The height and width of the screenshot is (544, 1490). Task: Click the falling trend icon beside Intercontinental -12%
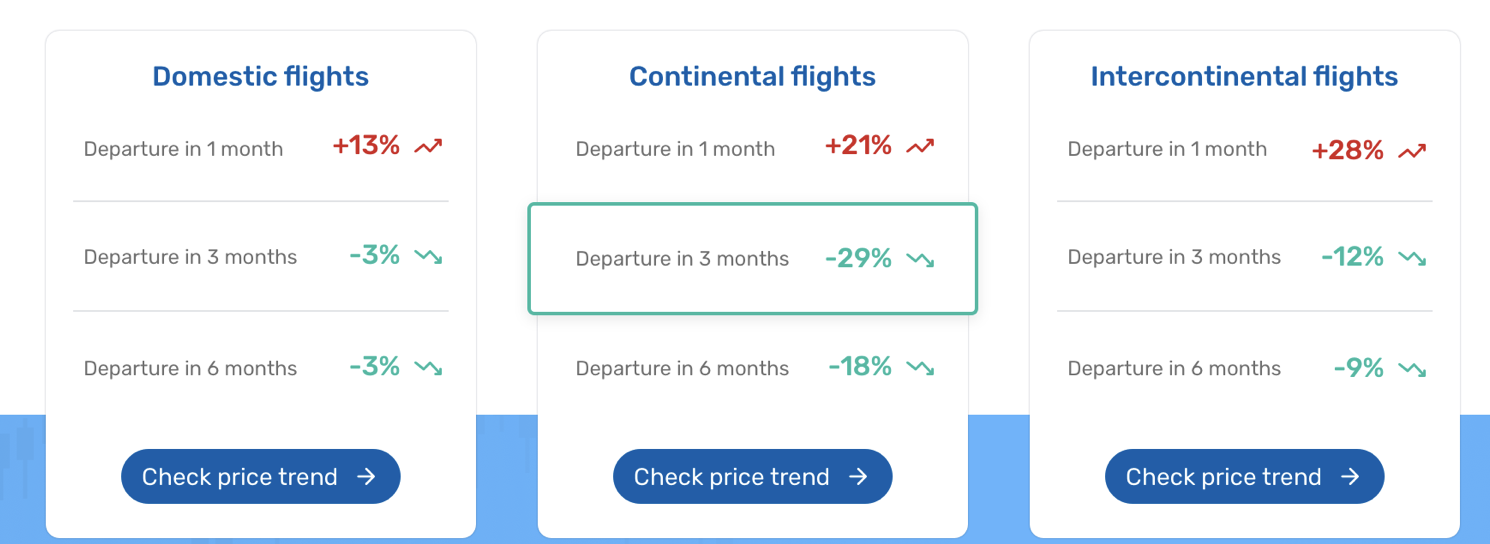pyautogui.click(x=1412, y=258)
